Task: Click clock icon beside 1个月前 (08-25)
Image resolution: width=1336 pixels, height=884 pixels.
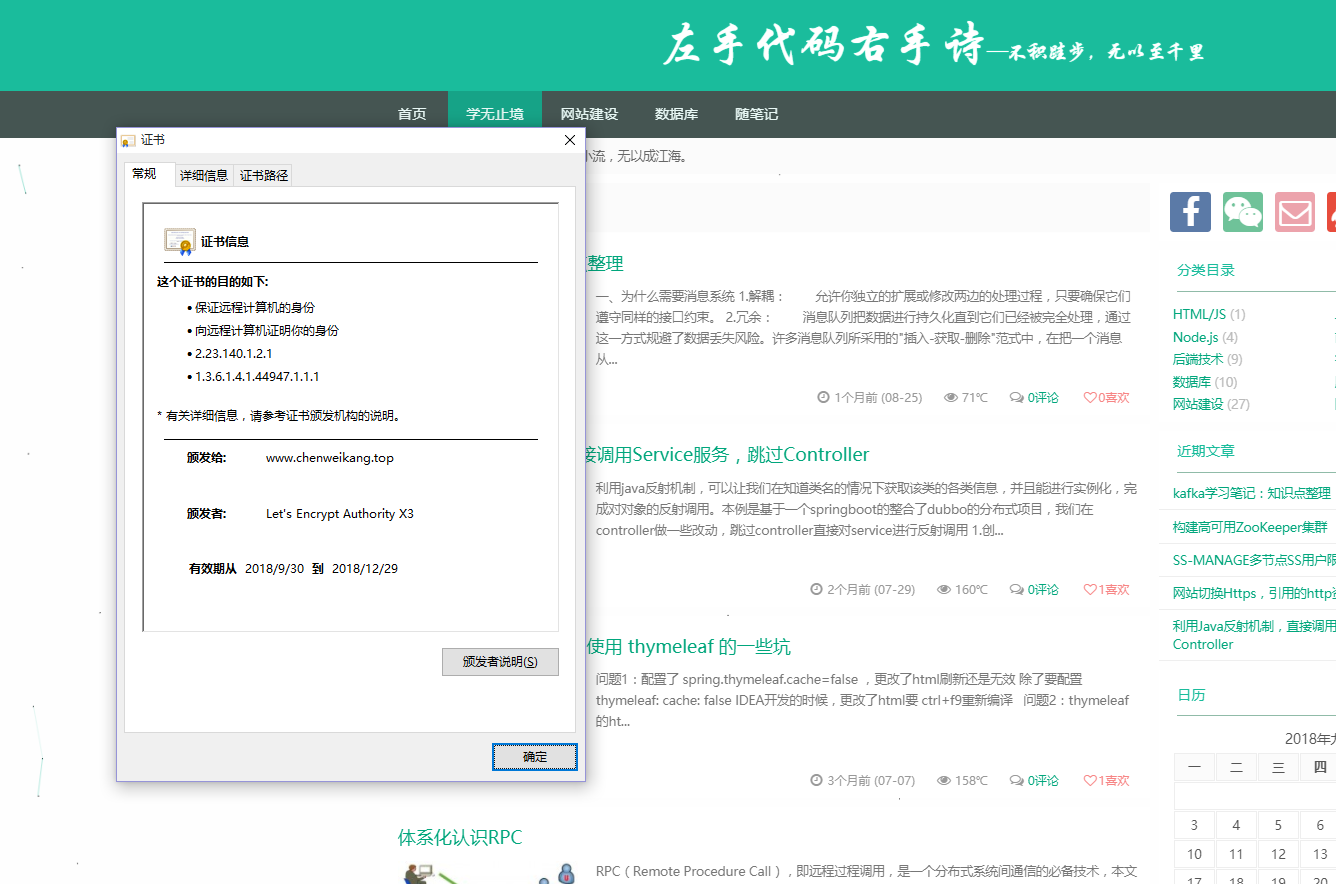Action: [824, 398]
